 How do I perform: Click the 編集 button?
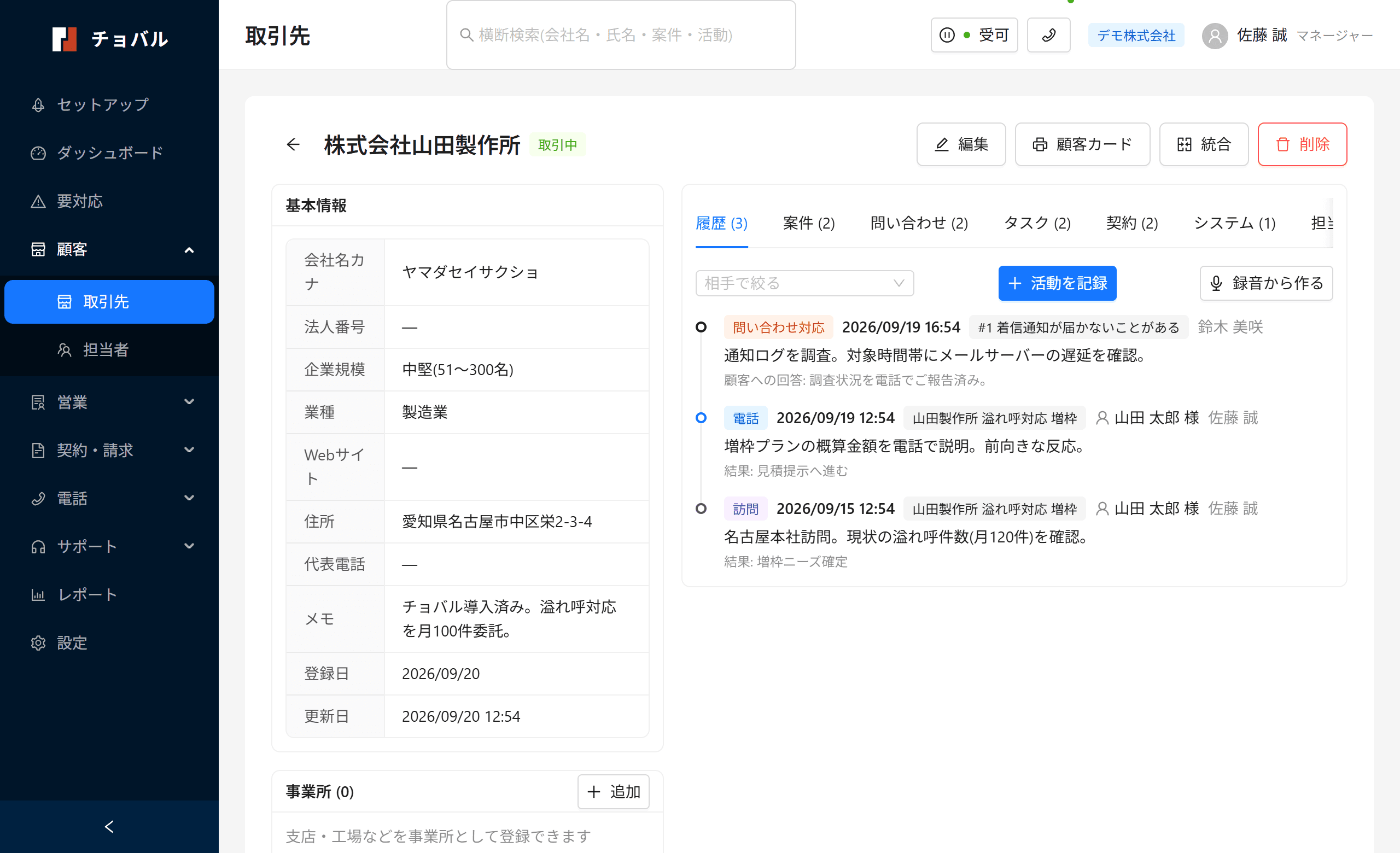961,144
